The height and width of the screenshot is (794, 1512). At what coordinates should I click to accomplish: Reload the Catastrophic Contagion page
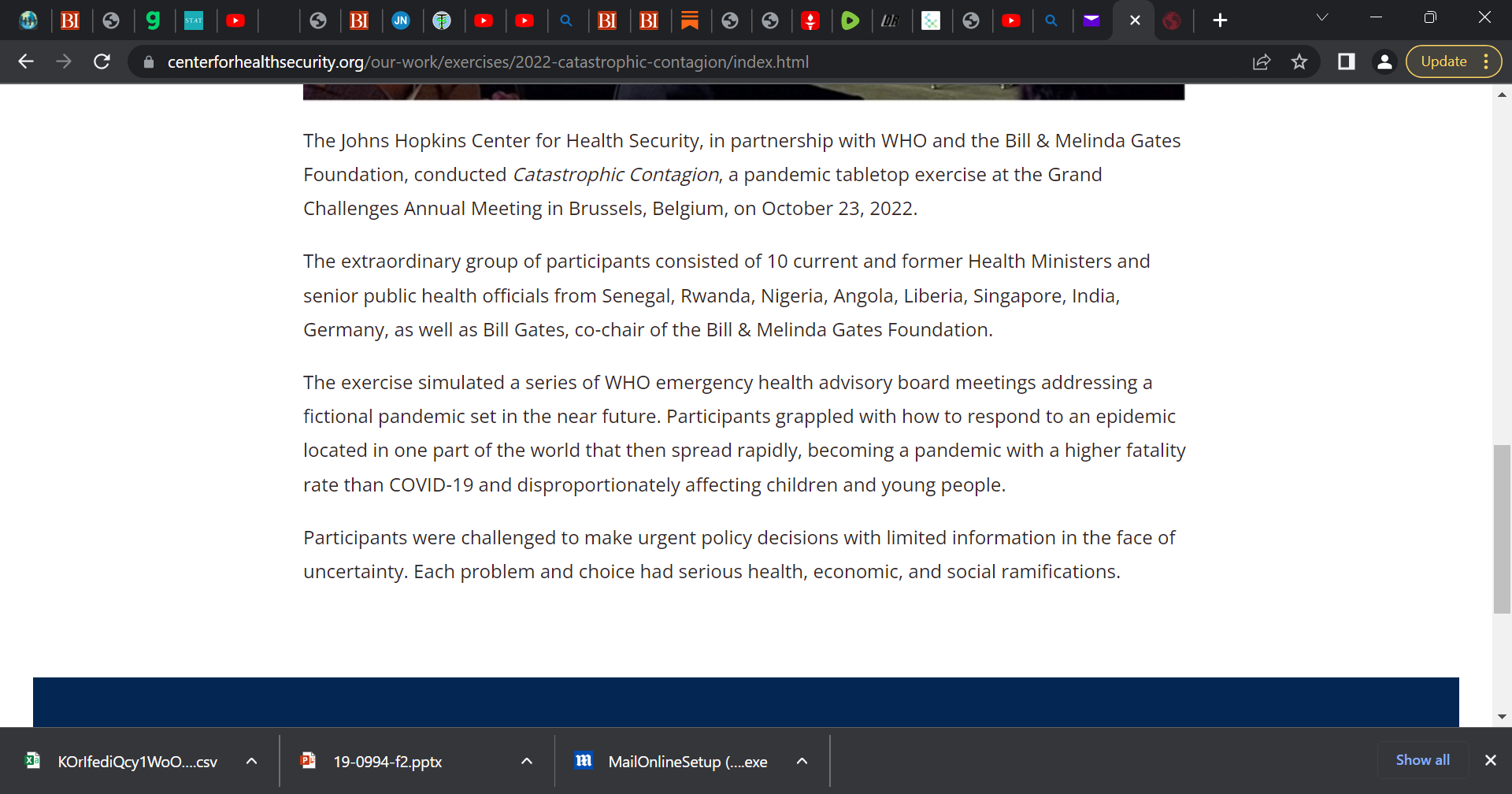(102, 61)
